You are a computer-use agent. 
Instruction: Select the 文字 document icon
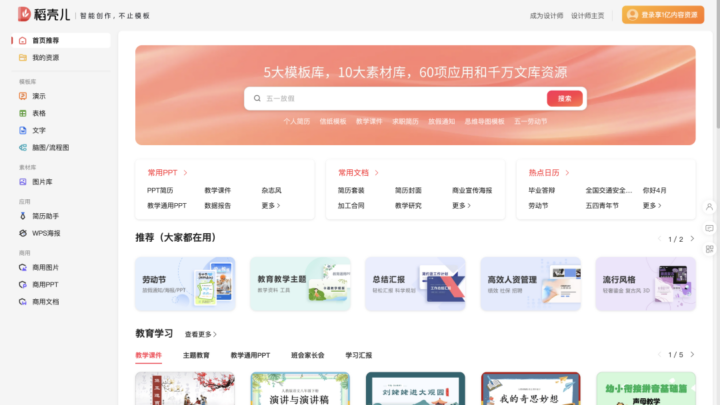(x=22, y=130)
